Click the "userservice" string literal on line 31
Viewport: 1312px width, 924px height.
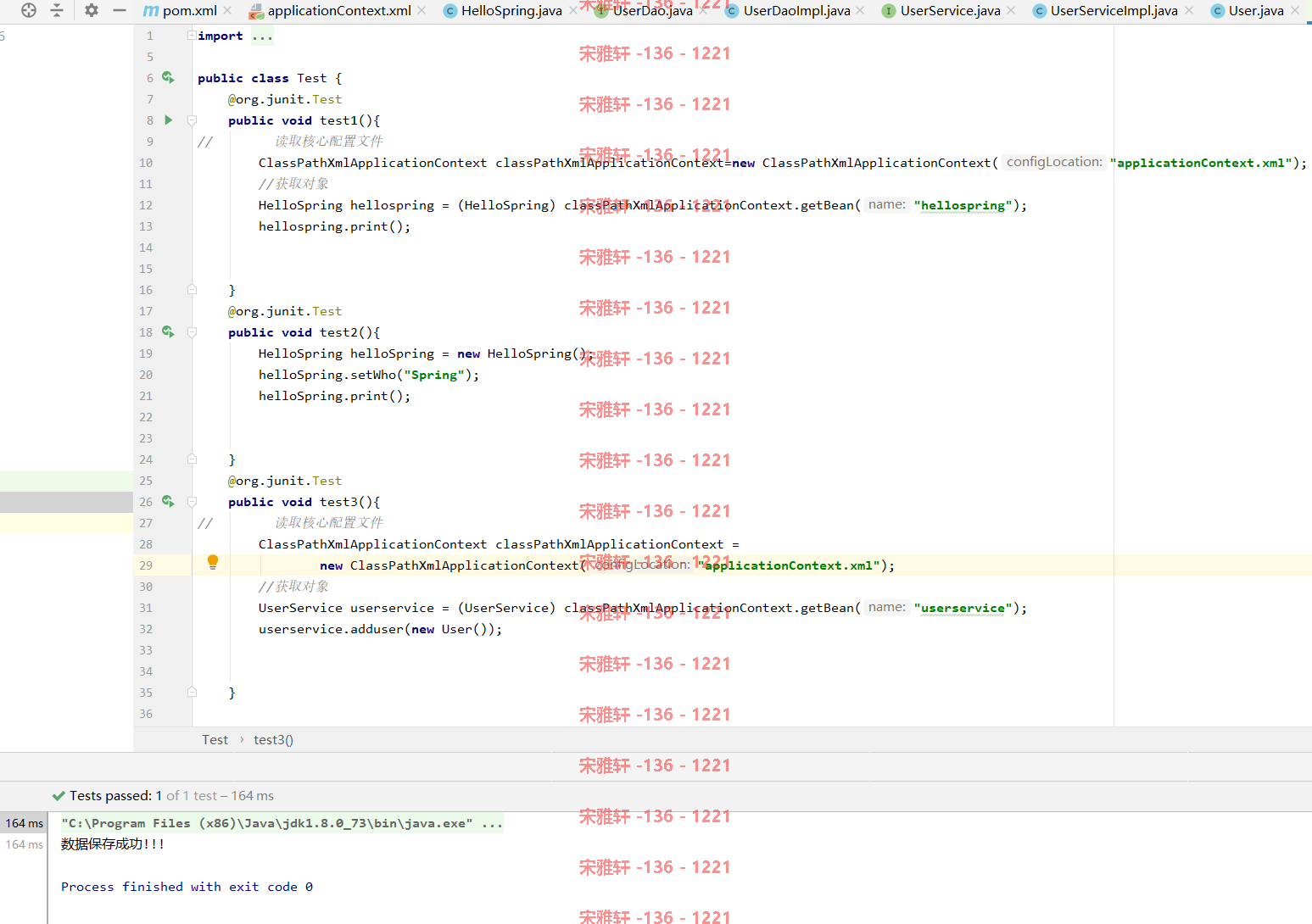point(963,608)
